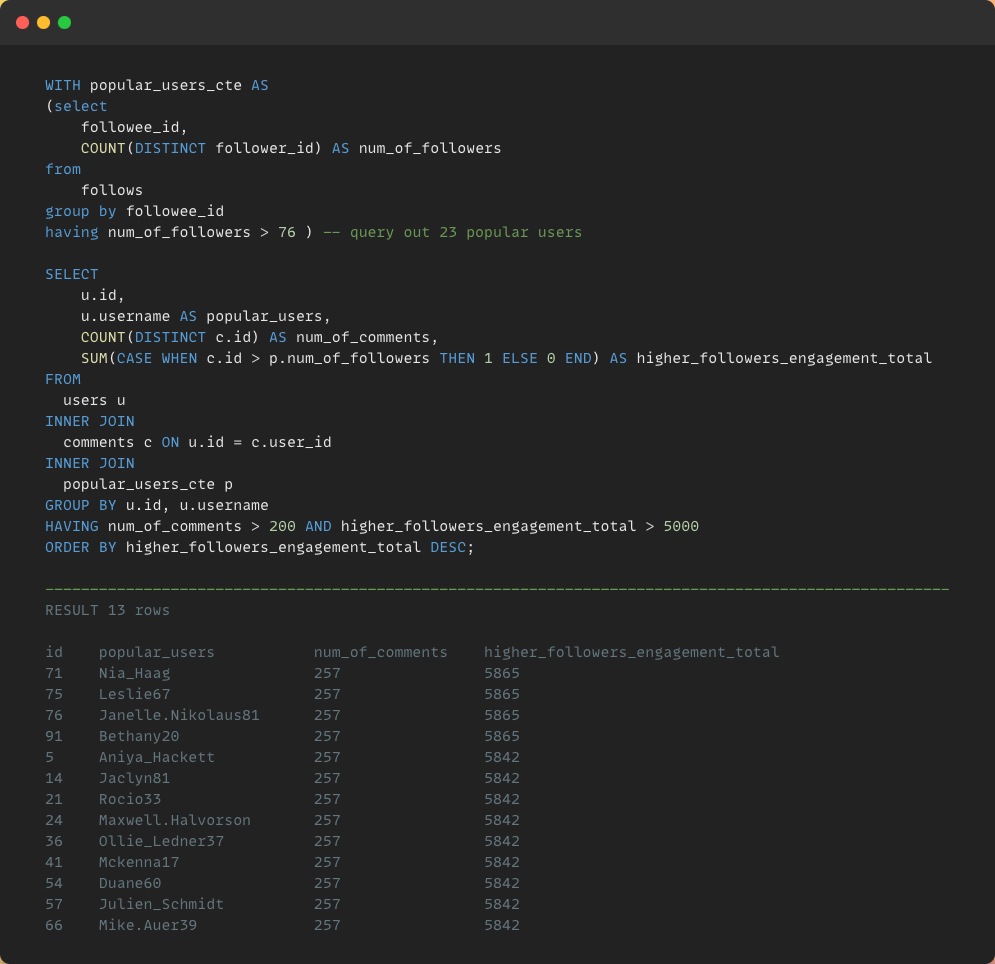Click the 'users u' line
The width and height of the screenshot is (995, 964).
(94, 400)
